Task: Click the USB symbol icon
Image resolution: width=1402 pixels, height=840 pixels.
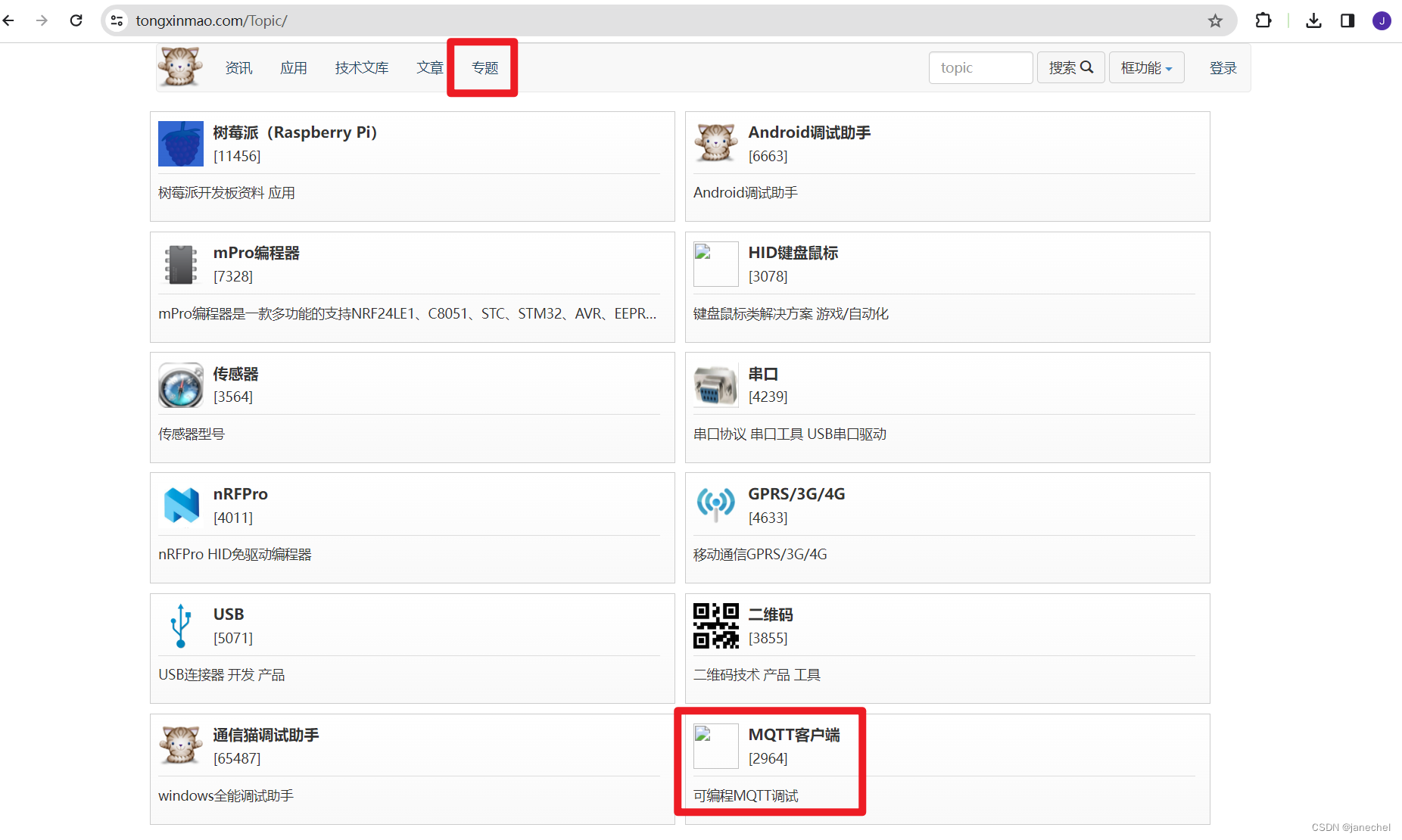Action: tap(180, 625)
